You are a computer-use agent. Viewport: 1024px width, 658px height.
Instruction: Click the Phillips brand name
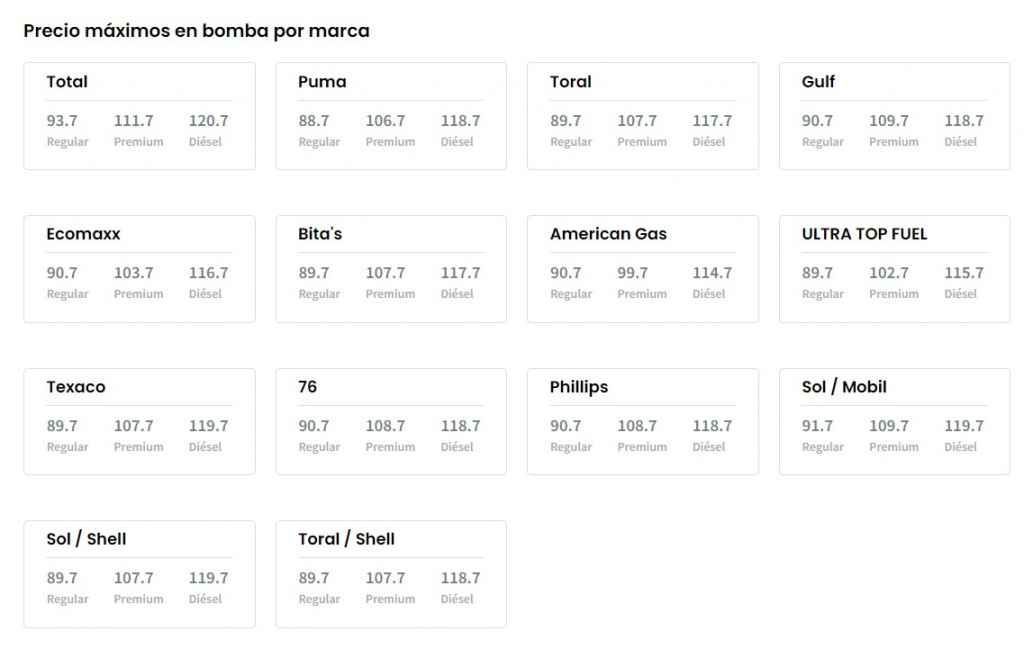(579, 387)
